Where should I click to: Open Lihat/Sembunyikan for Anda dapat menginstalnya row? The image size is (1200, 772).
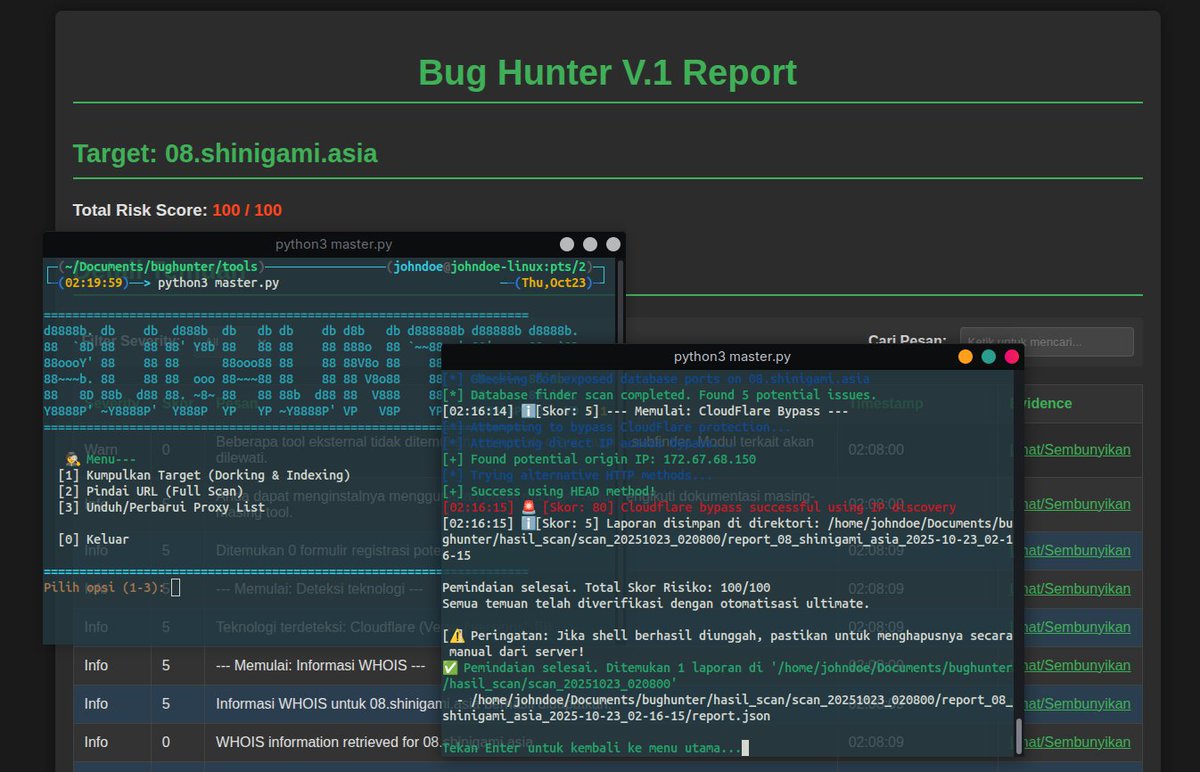pos(1078,503)
